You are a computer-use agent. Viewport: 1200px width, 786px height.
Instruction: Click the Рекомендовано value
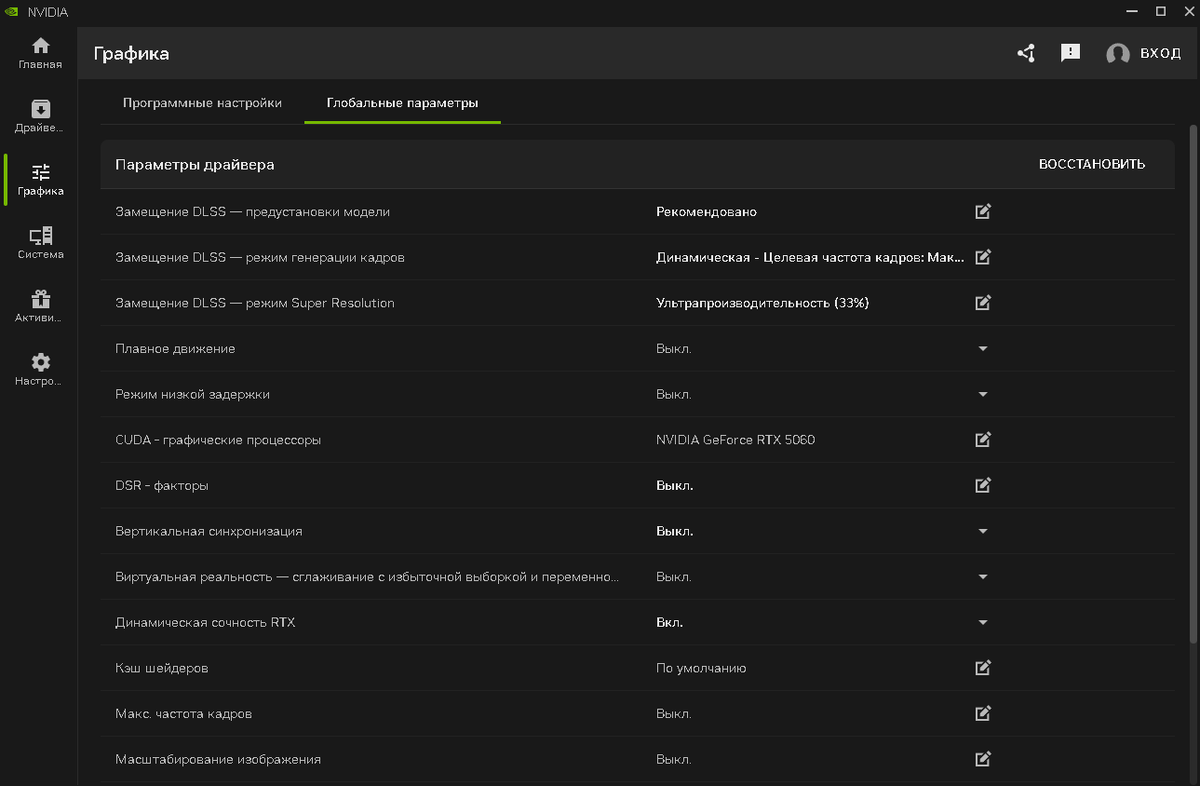click(706, 212)
